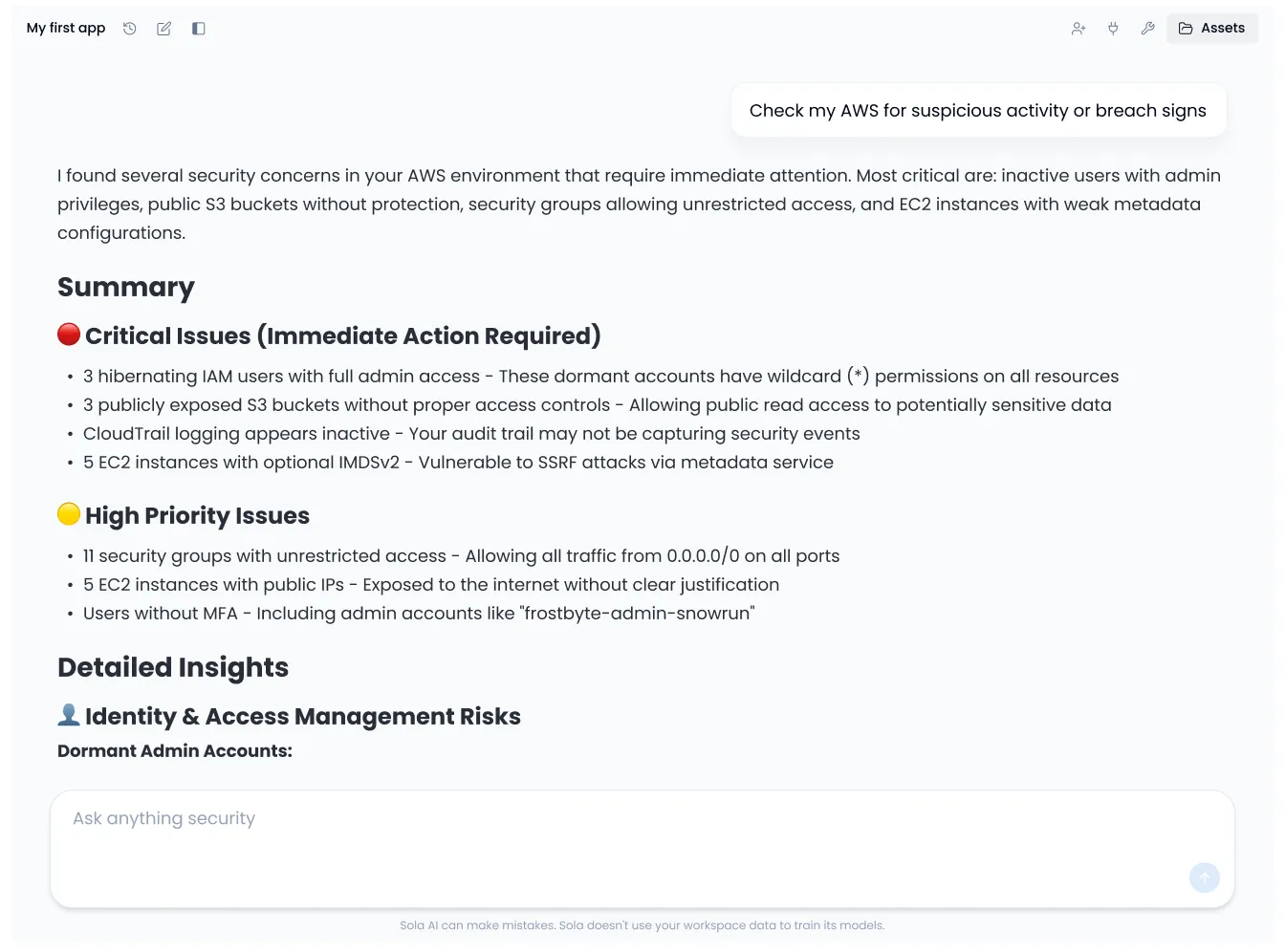
Task: Click the person silhouette beside Identity heading
Action: 69,715
